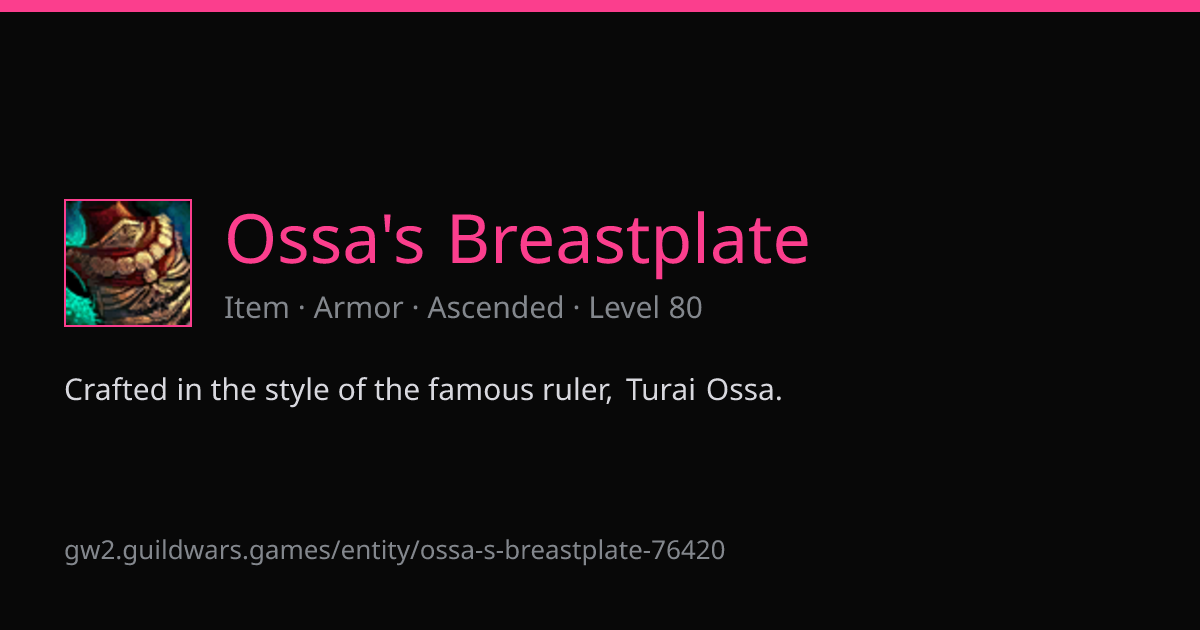Open the Ossa's Breastplate title heading
The height and width of the screenshot is (630, 1200).
coord(517,240)
